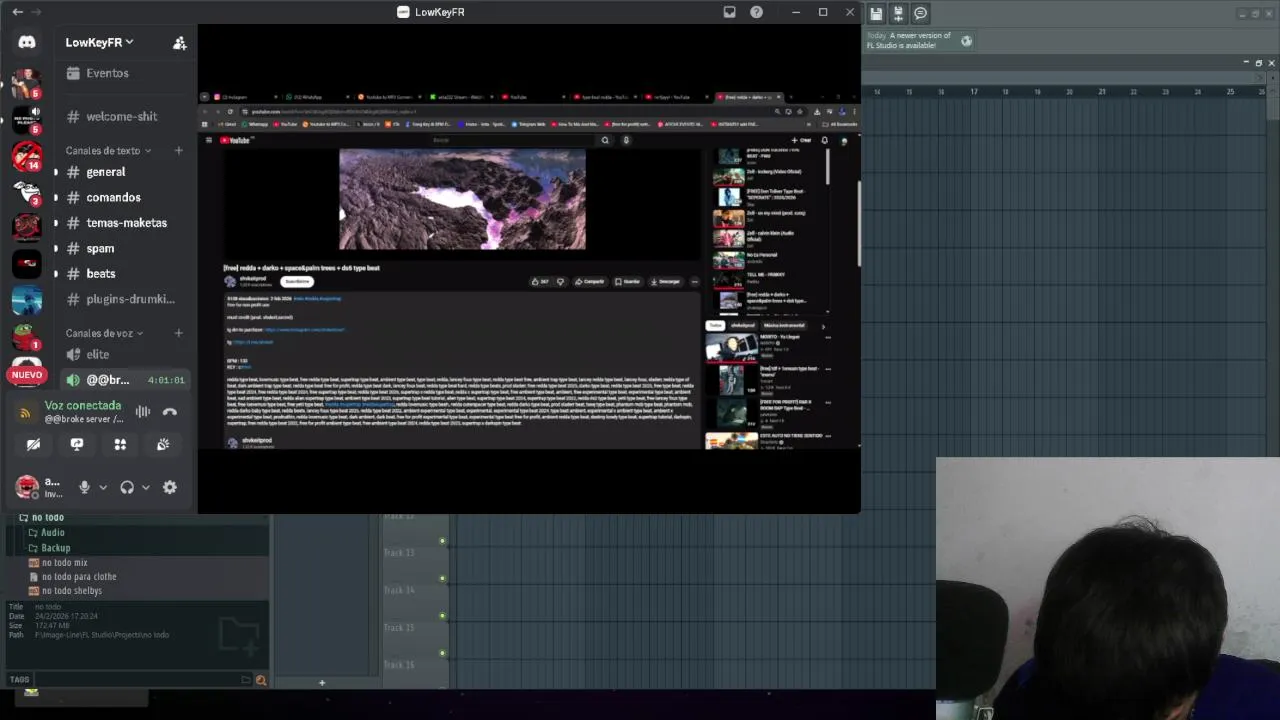Share your screen in Discord voice panel
The width and height of the screenshot is (1280, 720).
click(x=77, y=445)
